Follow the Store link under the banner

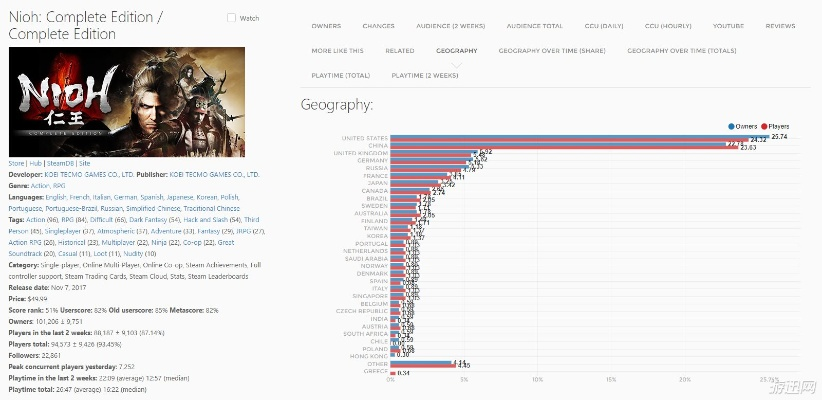tap(16, 162)
